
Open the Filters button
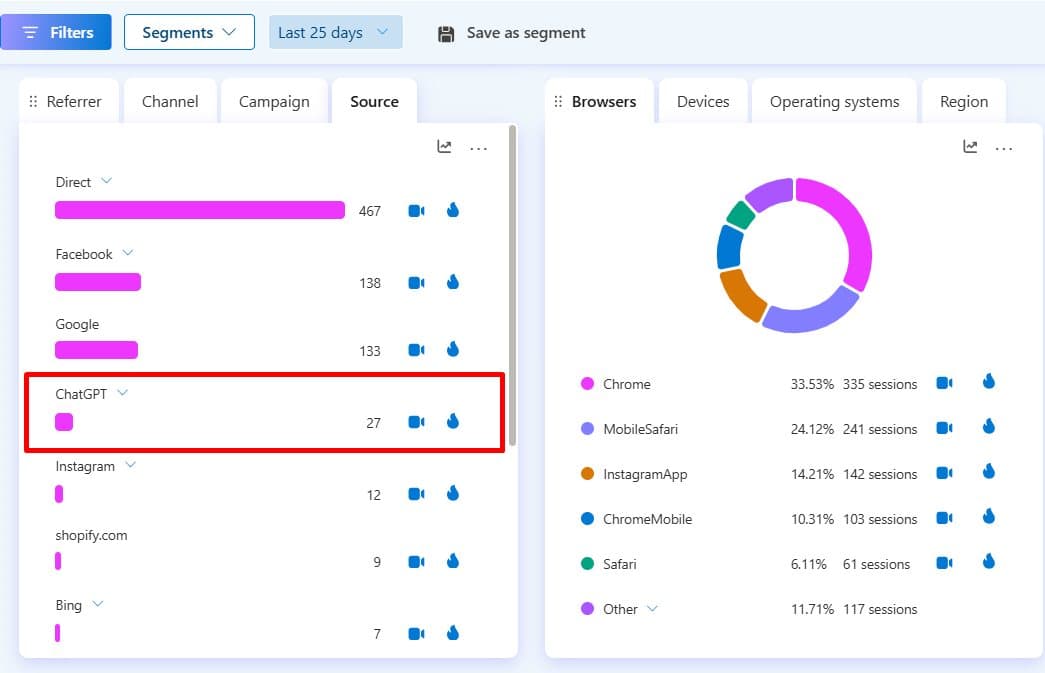point(56,32)
